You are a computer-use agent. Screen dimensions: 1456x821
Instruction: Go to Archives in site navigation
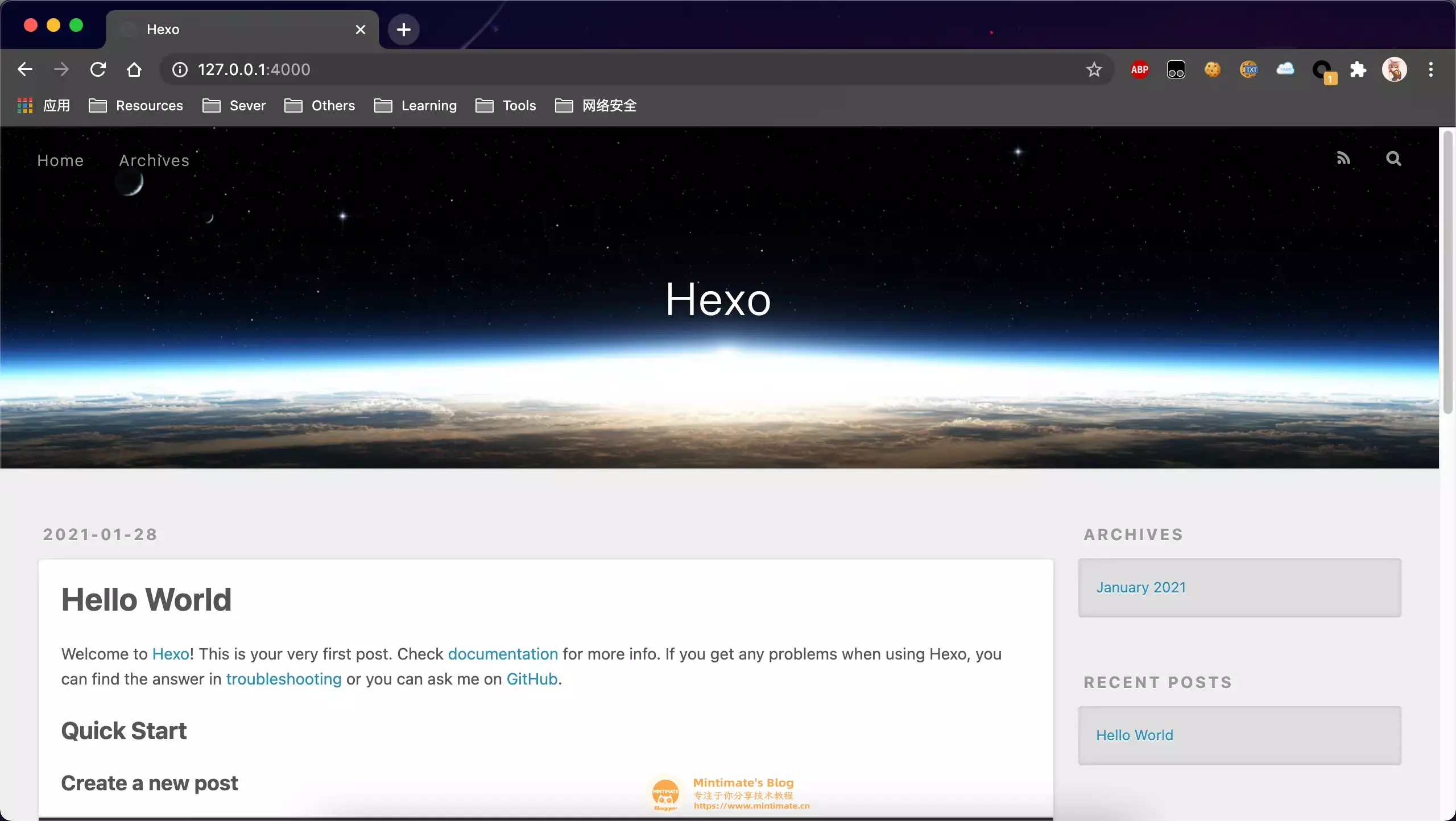154,160
